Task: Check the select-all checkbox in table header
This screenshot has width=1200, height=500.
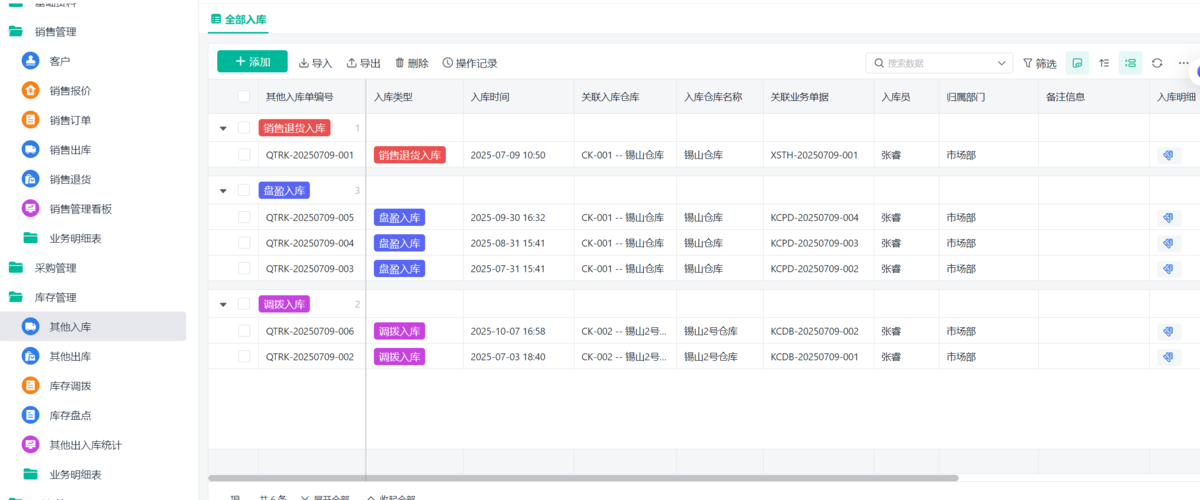Action: pos(244,97)
